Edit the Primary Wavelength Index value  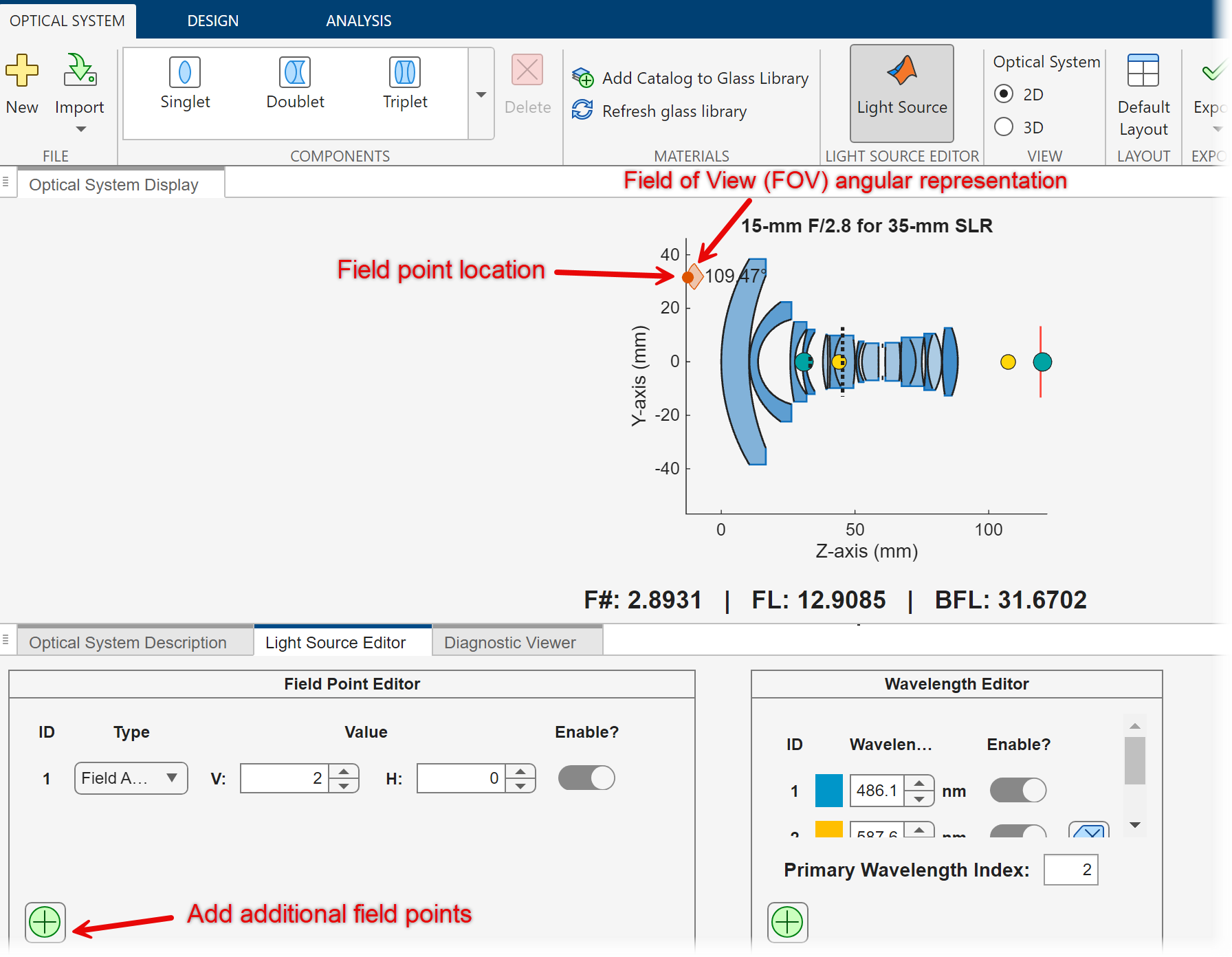pos(1070,869)
